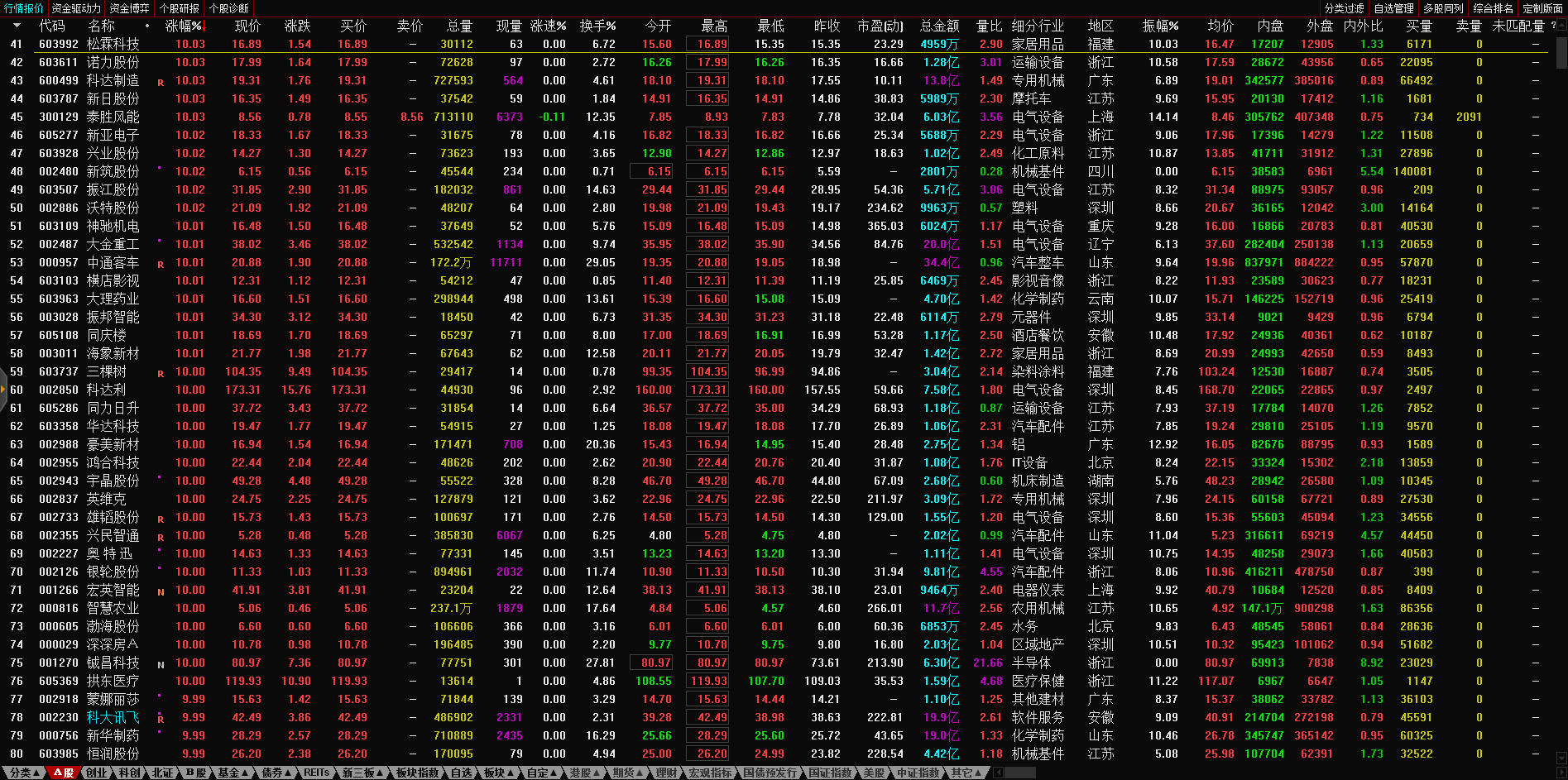Open the 个股诊断 tab
The width and height of the screenshot is (1568, 780).
pos(229,8)
